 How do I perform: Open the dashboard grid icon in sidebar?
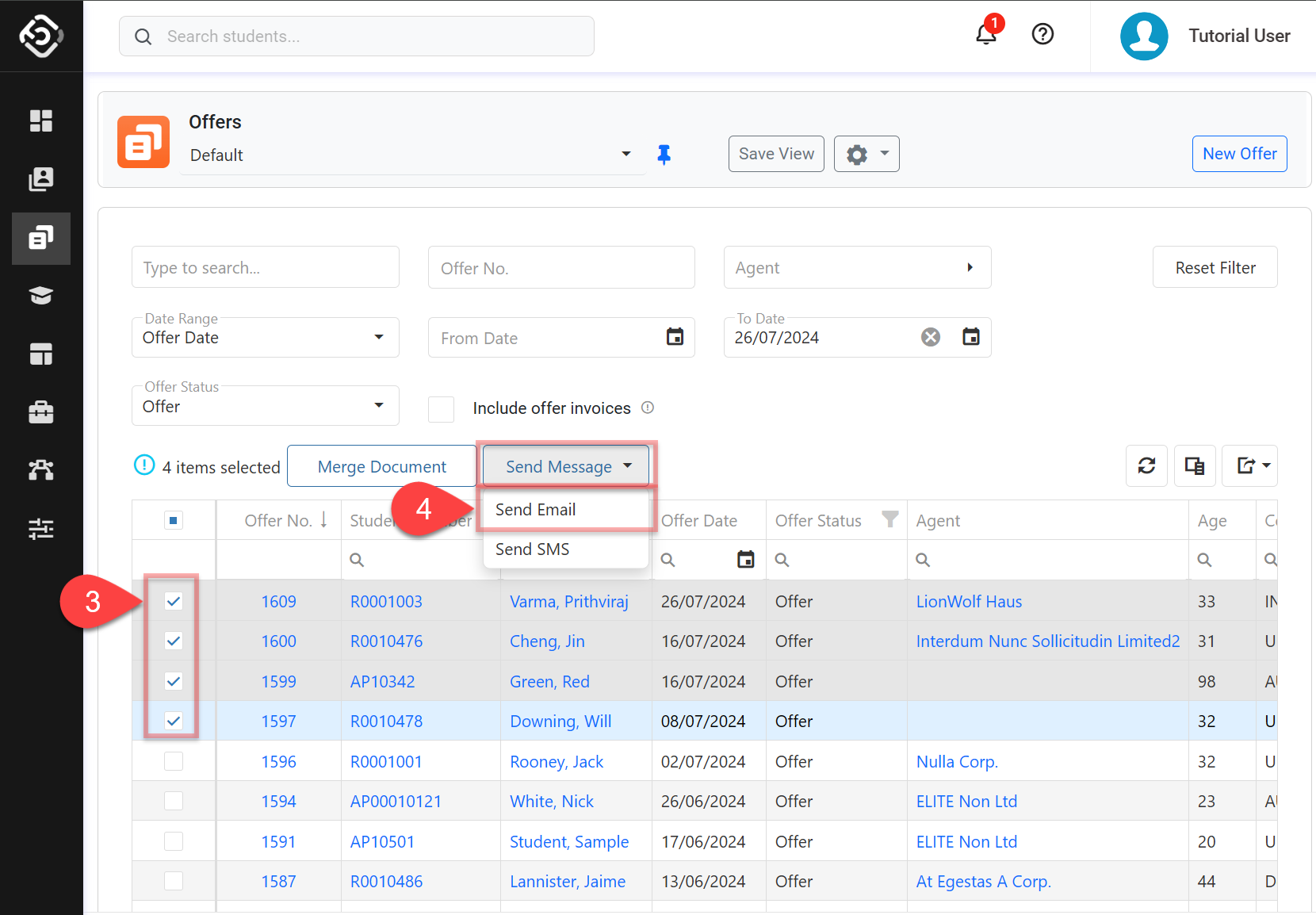[x=41, y=121]
